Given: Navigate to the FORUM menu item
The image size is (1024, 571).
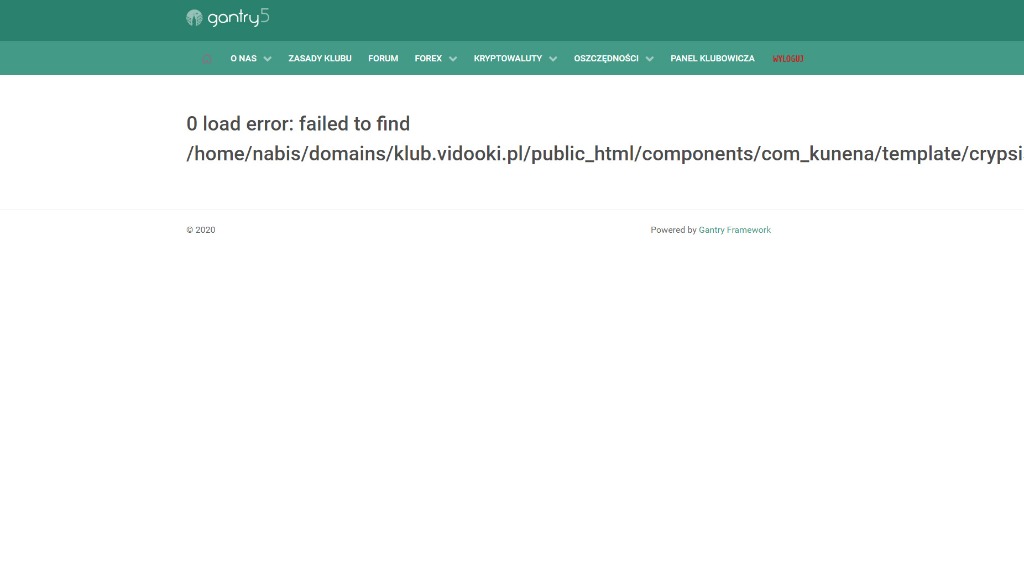Looking at the screenshot, I should point(383,59).
